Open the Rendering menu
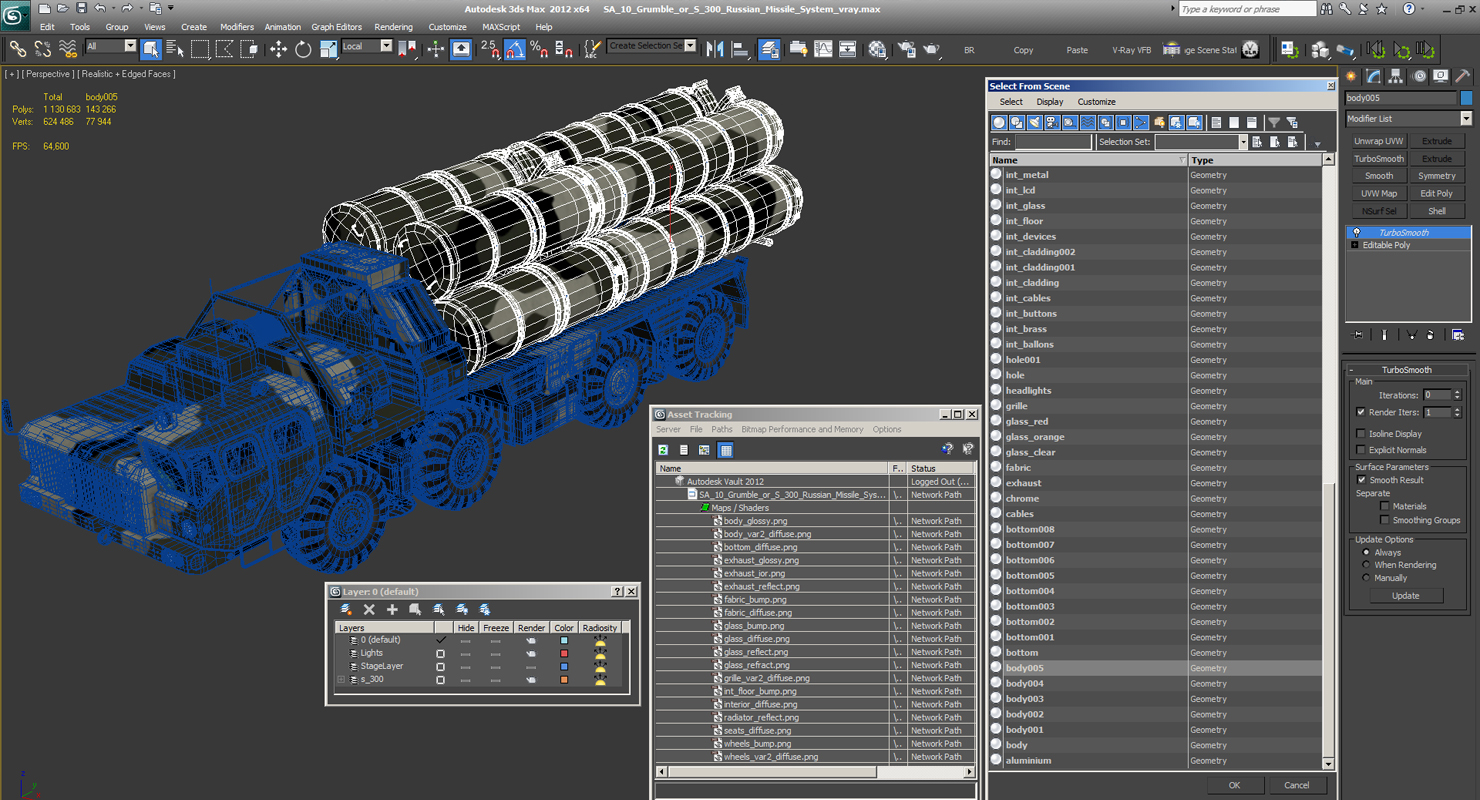This screenshot has width=1480, height=800. click(393, 27)
